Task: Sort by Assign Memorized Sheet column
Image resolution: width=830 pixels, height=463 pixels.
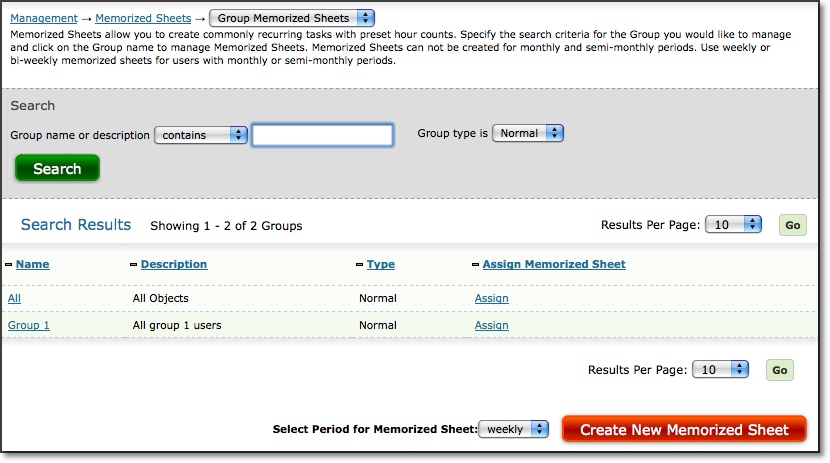Action: tap(554, 264)
